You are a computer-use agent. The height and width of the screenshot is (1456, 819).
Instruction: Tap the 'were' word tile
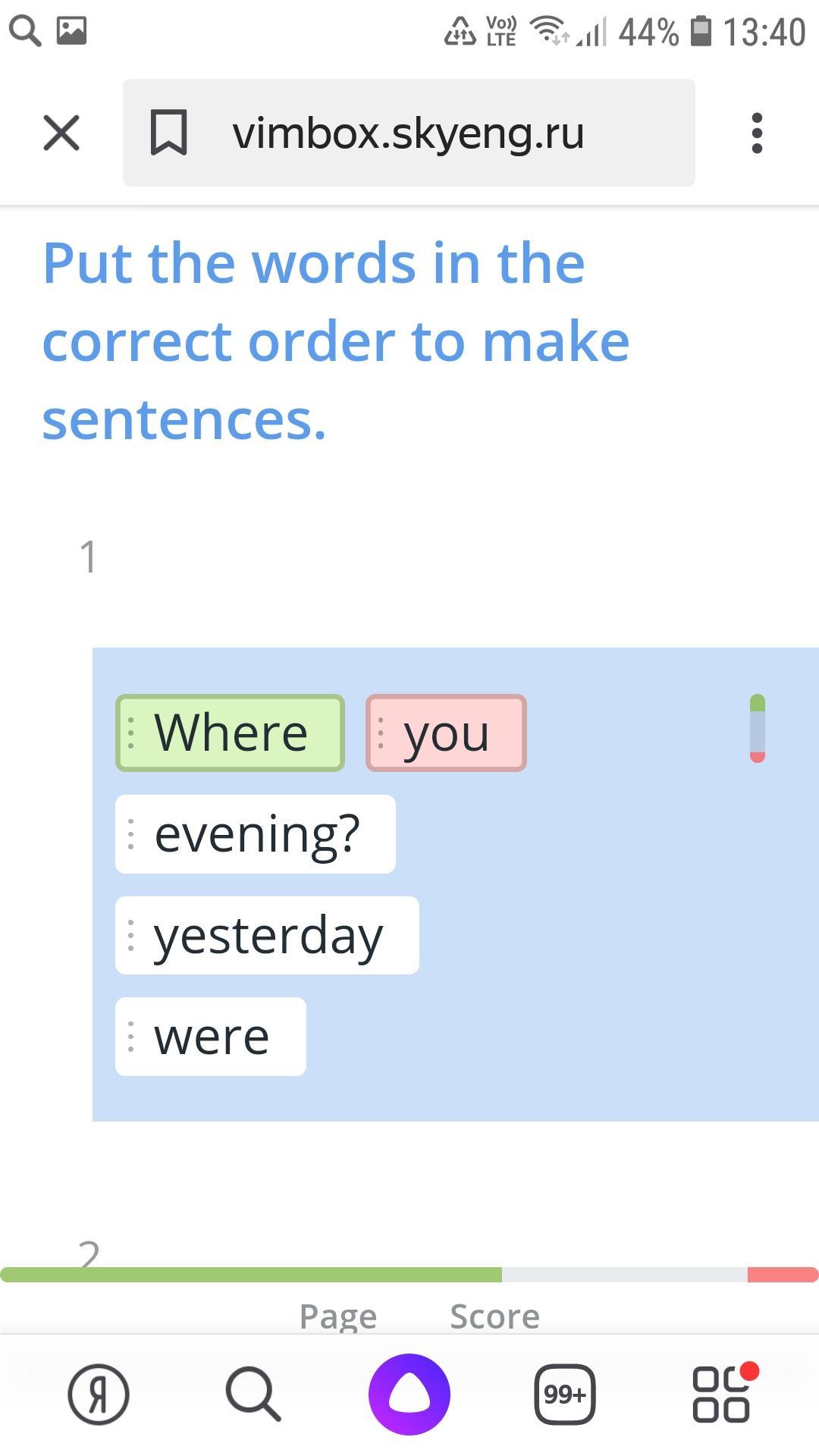coord(211,1037)
